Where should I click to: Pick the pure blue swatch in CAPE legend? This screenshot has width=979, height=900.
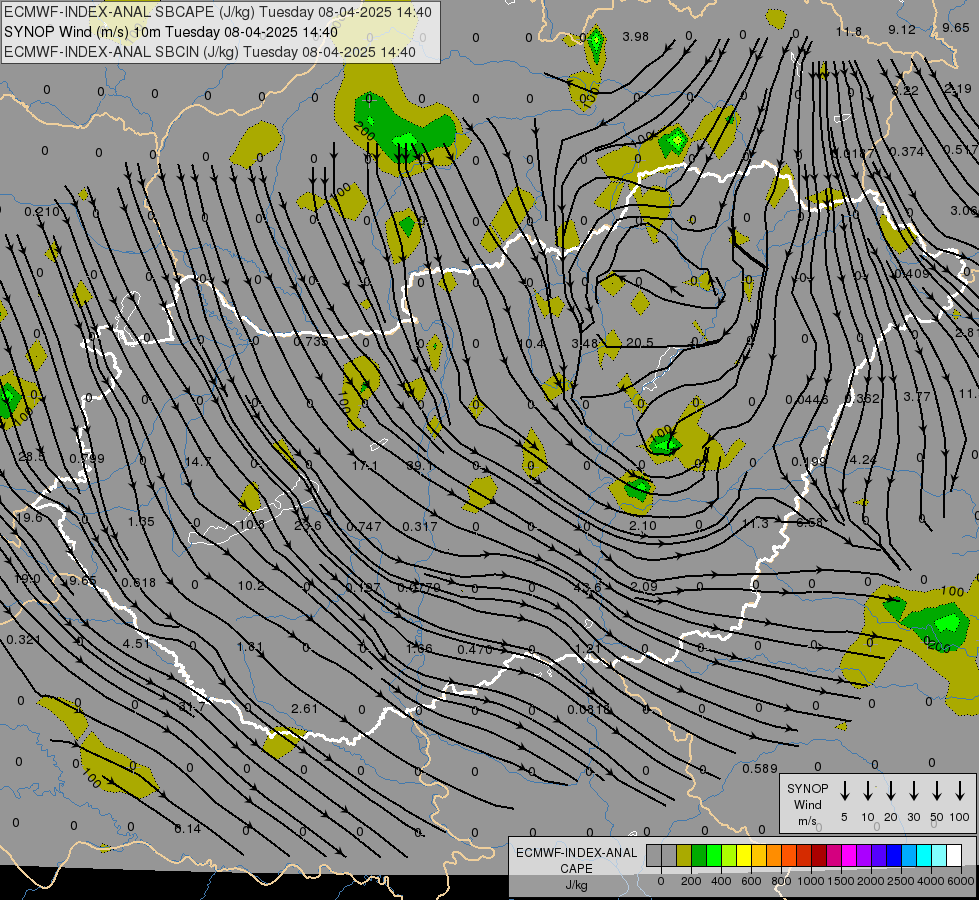(x=893, y=856)
